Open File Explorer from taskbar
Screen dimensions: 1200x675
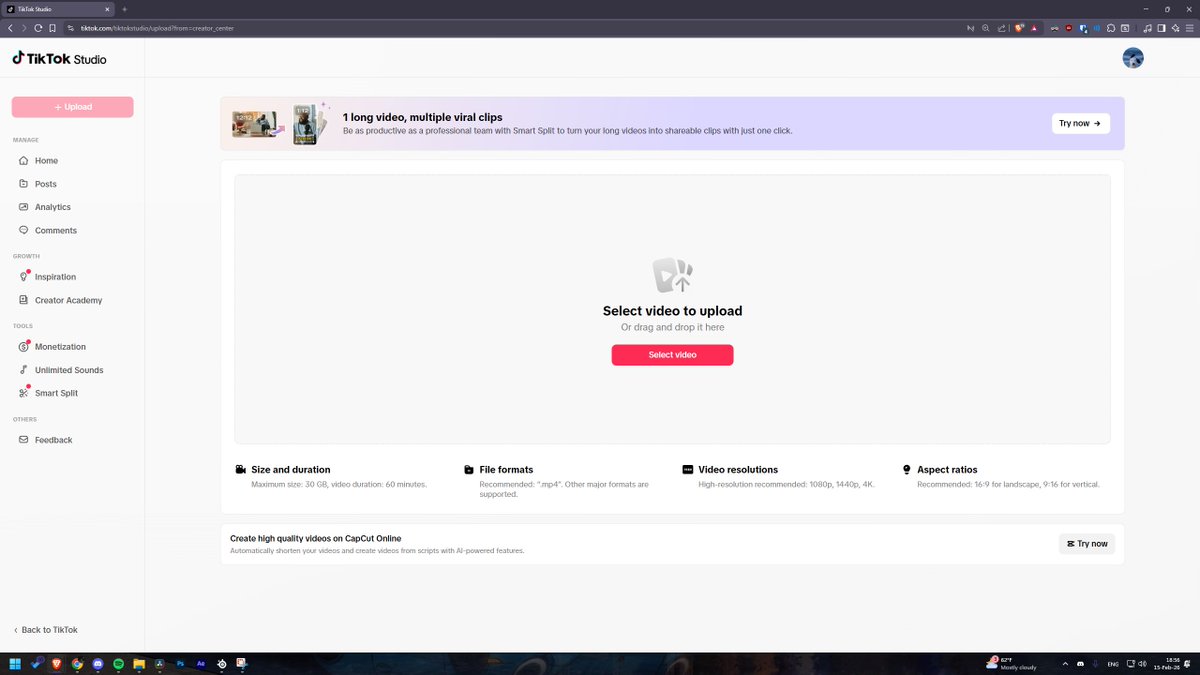coord(139,664)
